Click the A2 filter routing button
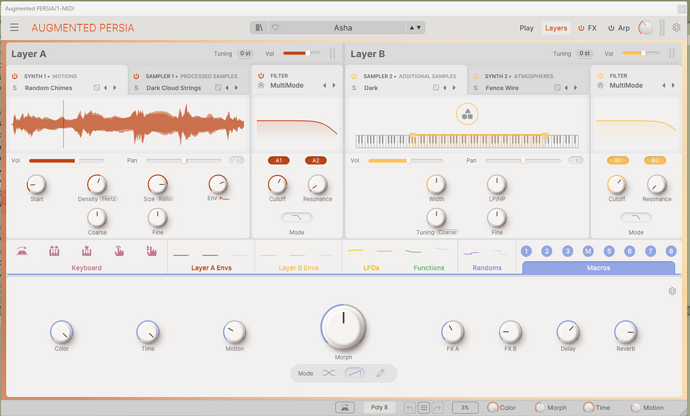Screen dimensions: 690x416 (x=316, y=161)
